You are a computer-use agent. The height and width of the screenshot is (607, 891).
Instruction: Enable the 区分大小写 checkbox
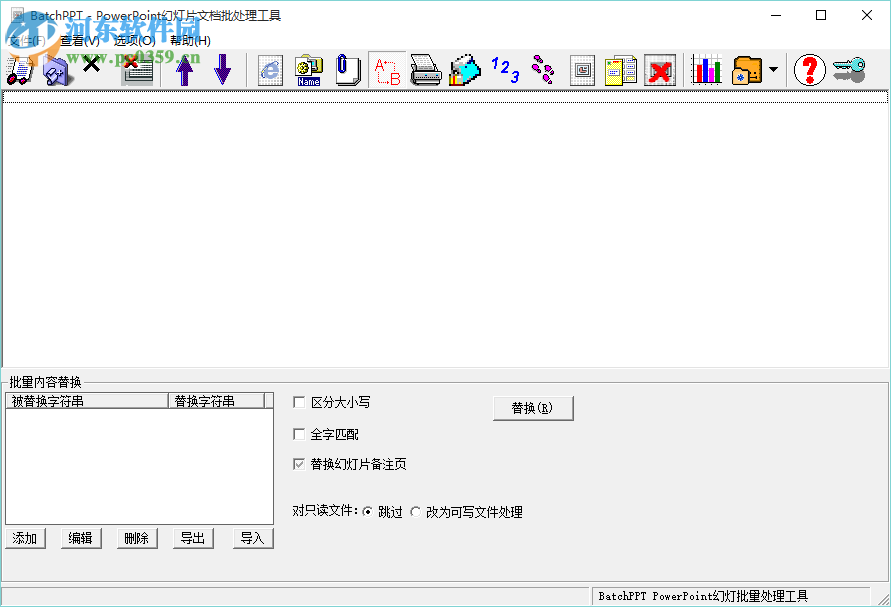point(298,402)
